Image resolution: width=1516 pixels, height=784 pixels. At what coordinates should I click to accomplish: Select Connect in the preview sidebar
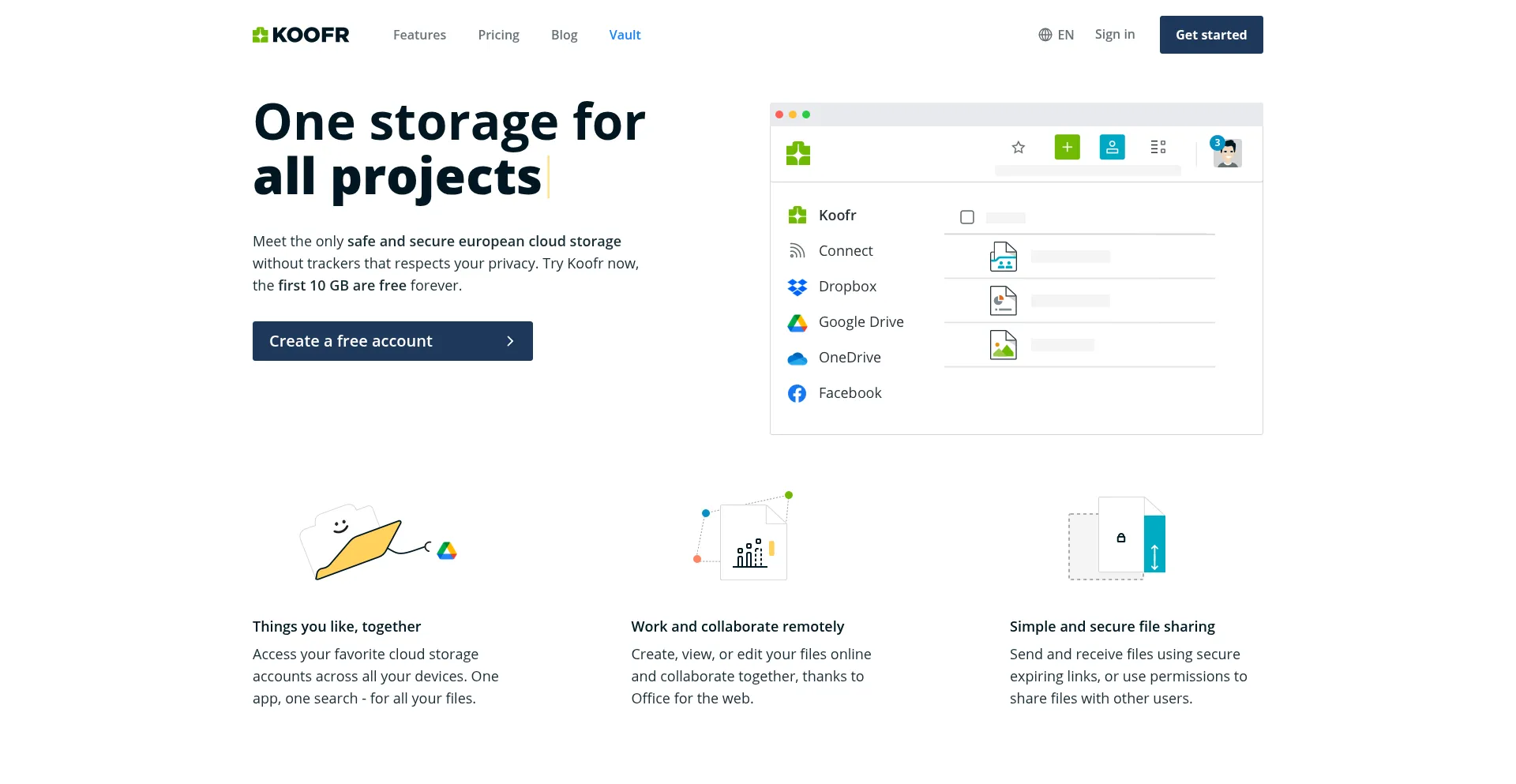pyautogui.click(x=830, y=250)
